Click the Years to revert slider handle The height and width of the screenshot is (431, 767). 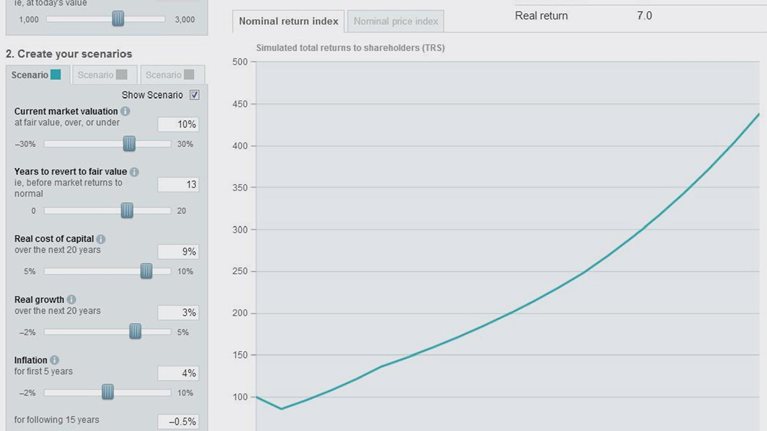point(127,210)
